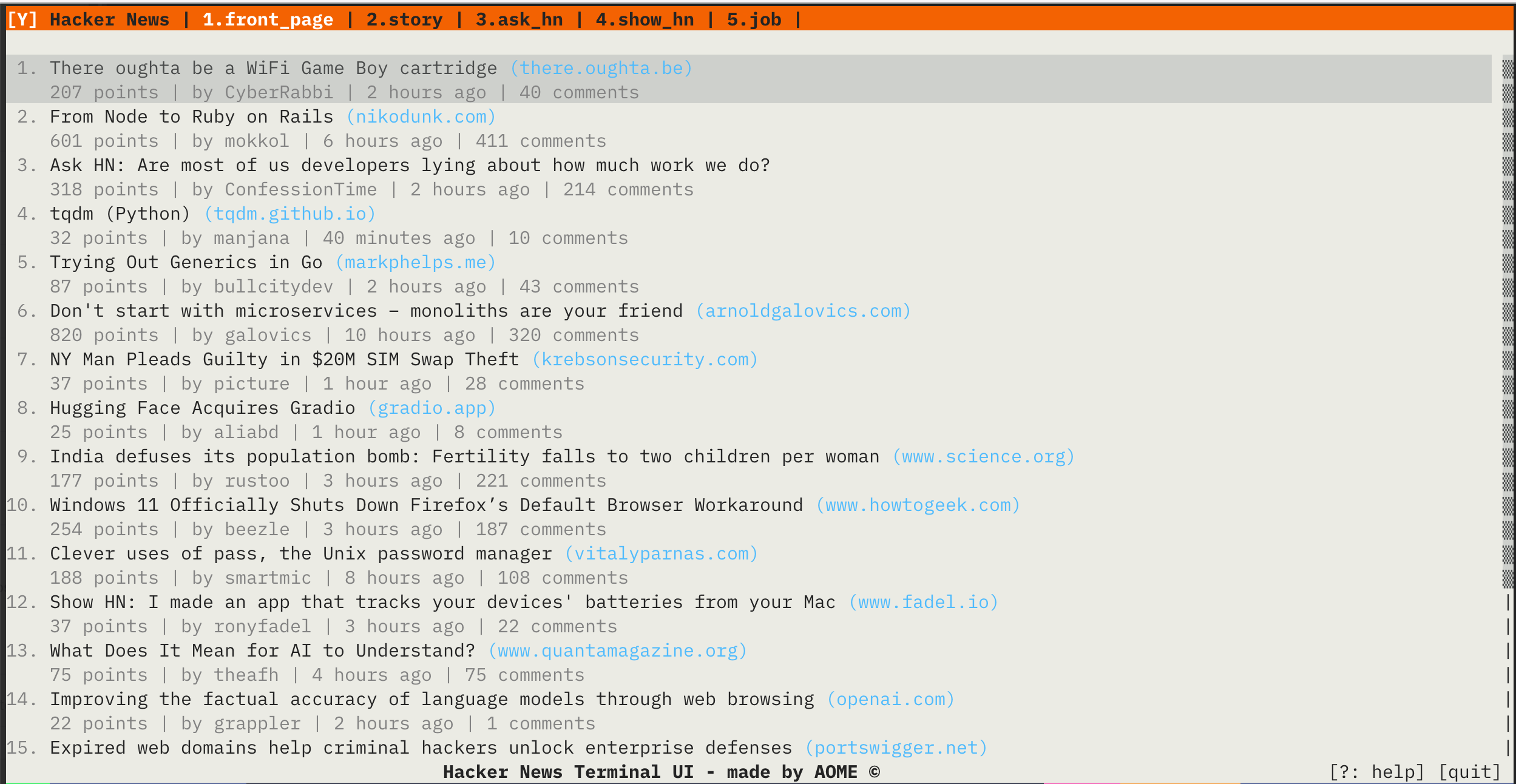Select the From Node to Ruby on Rails story
The image size is (1516, 784).
point(192,117)
